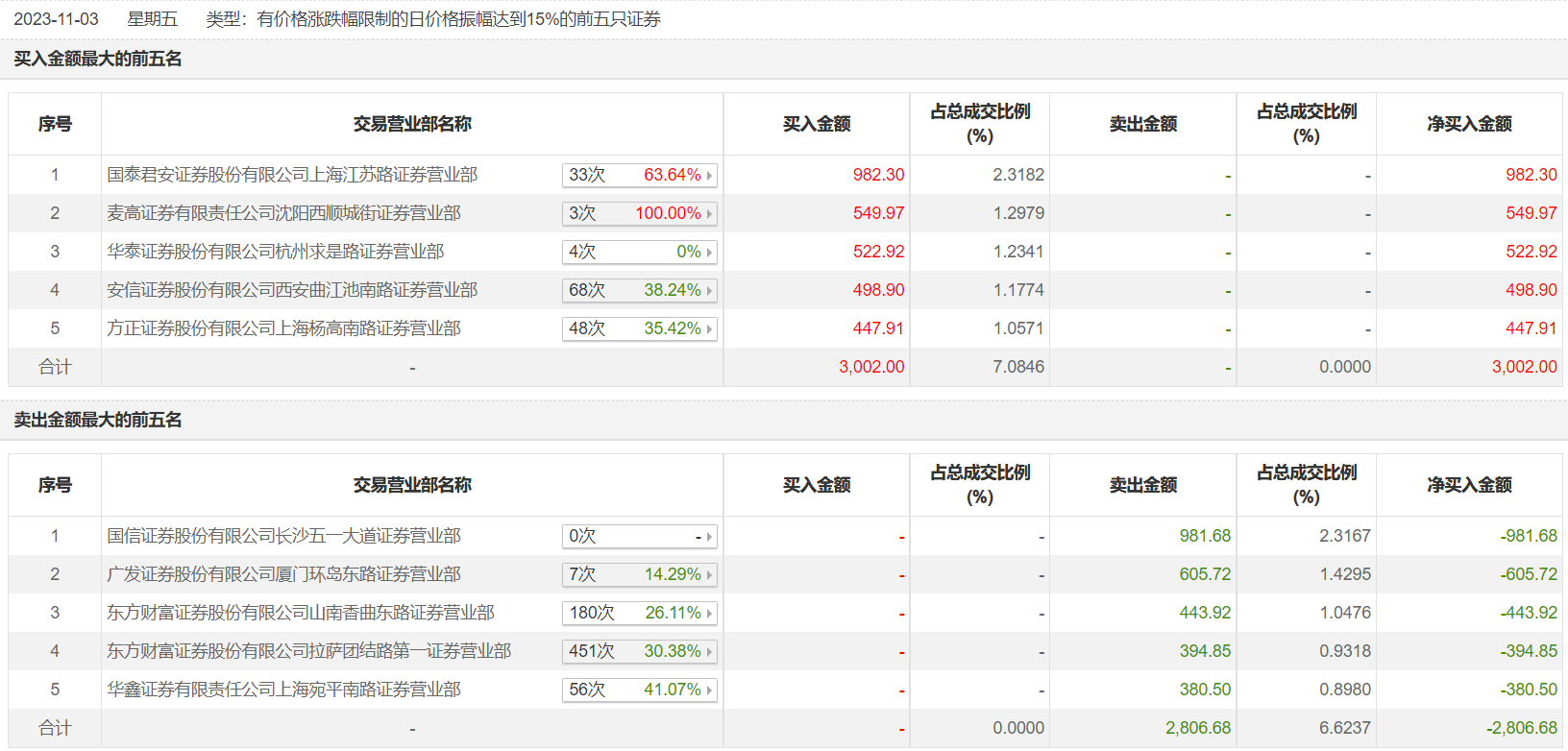Open 东方财富证券山南香曲东路证券营业部 link
This screenshot has width=1568, height=751.
(x=301, y=613)
